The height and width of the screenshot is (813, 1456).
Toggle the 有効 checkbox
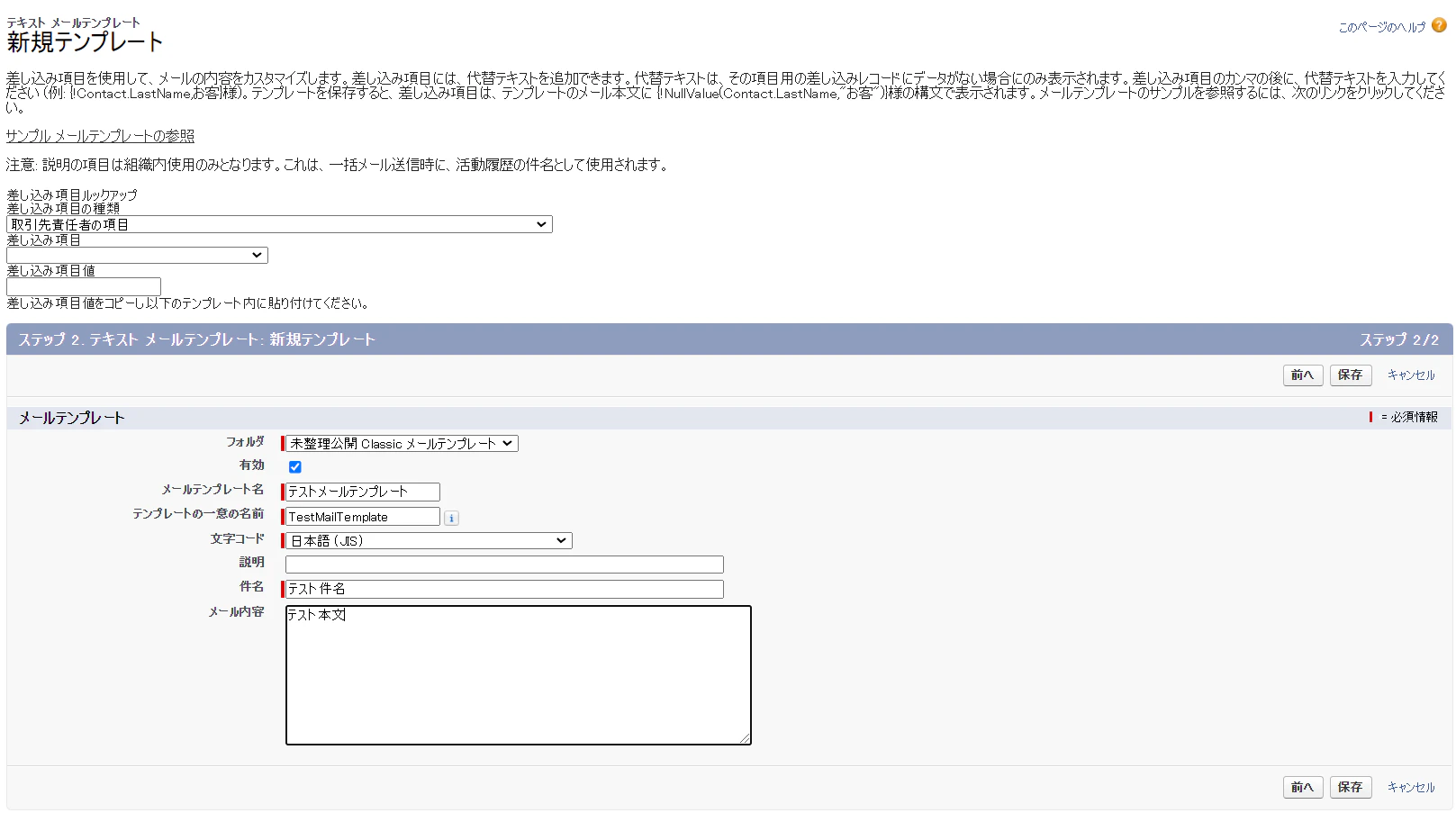tap(294, 466)
